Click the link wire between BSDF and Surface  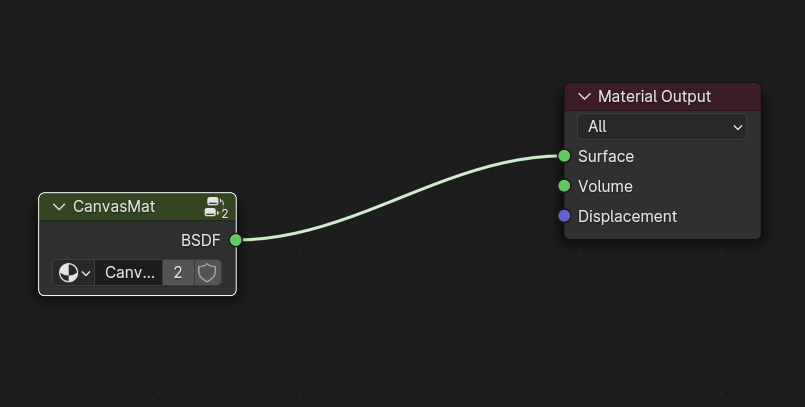click(400, 198)
